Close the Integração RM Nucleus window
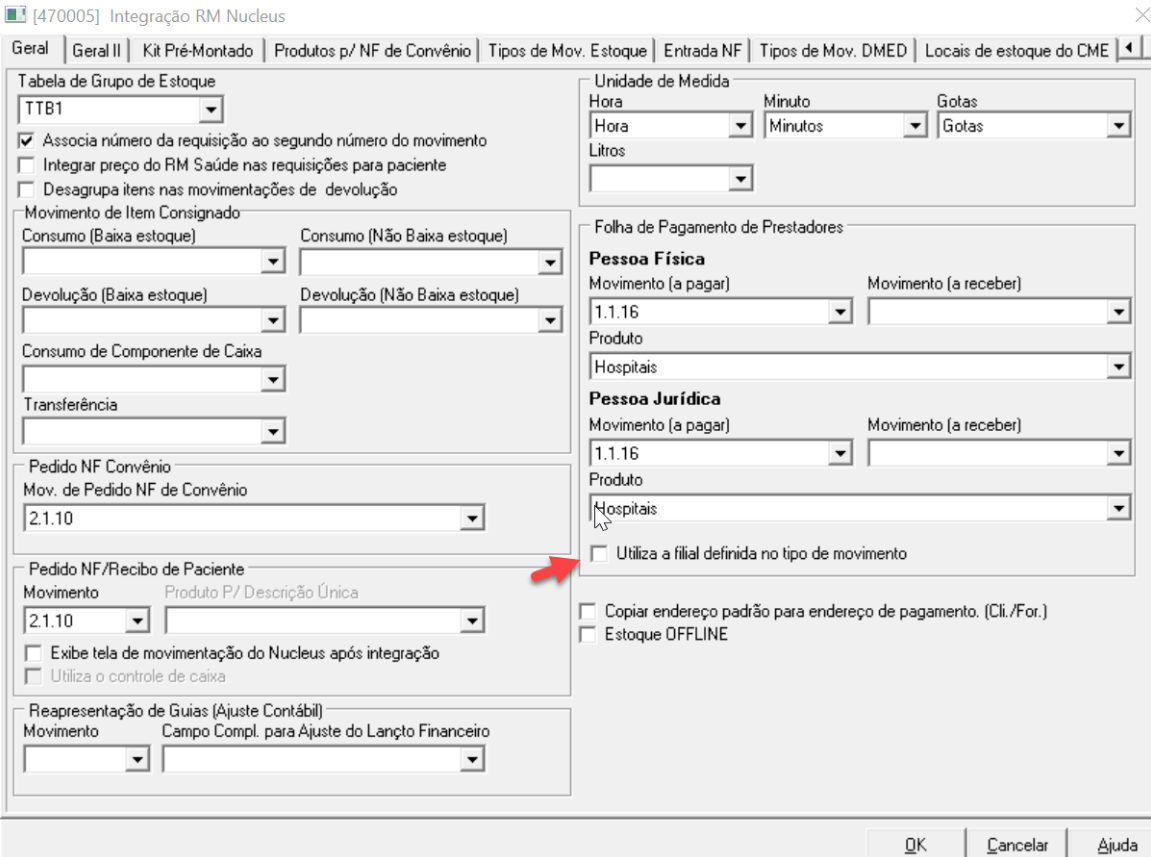Screen dimensions: 1151x857 (x=1141, y=15)
